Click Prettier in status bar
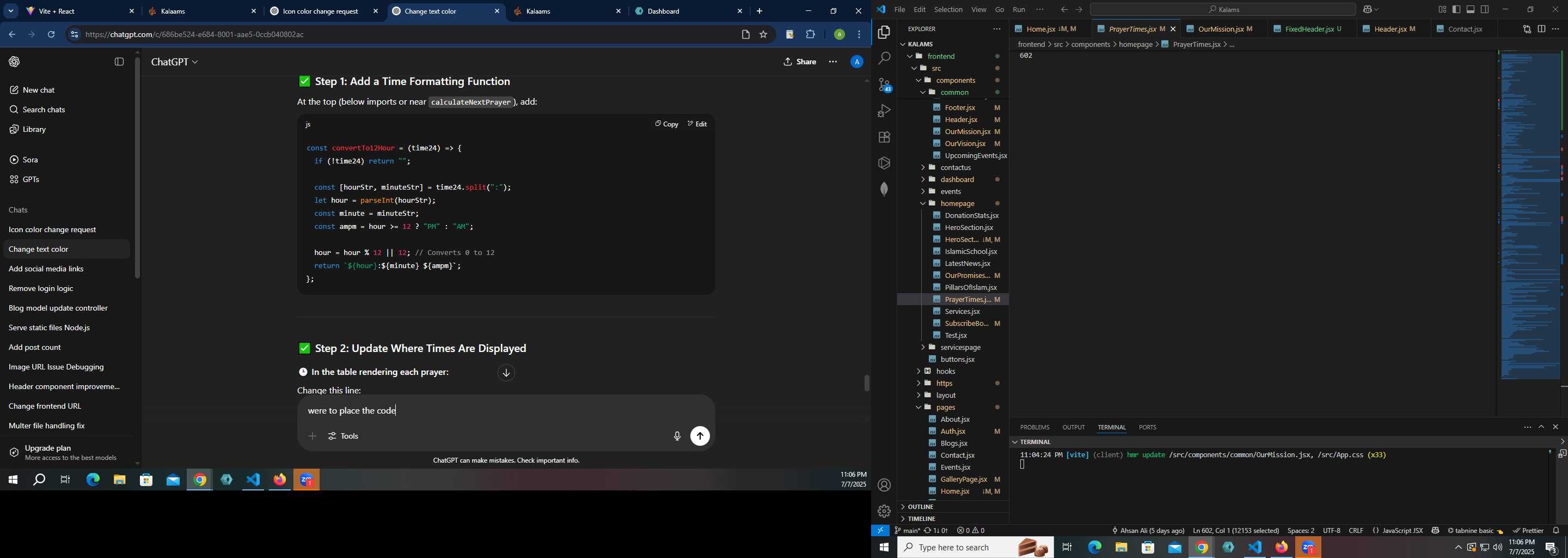The image size is (1568, 558). [x=1528, y=531]
